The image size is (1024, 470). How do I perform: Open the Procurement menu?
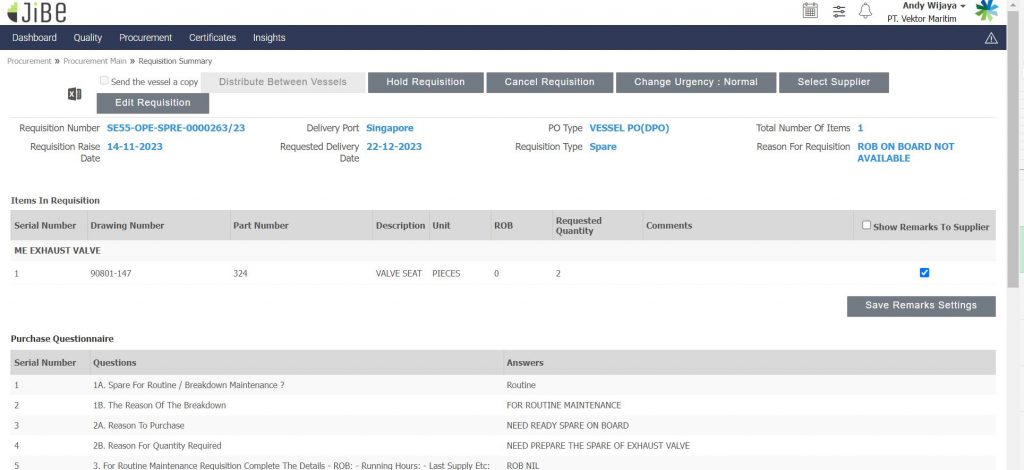pyautogui.click(x=145, y=38)
